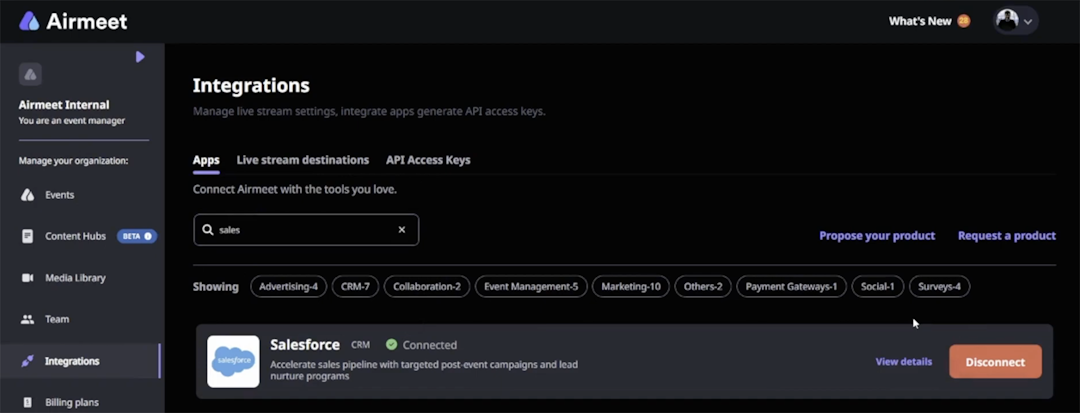This screenshot has width=1080, height=413.
Task: Click Request a product link
Action: point(1006,235)
